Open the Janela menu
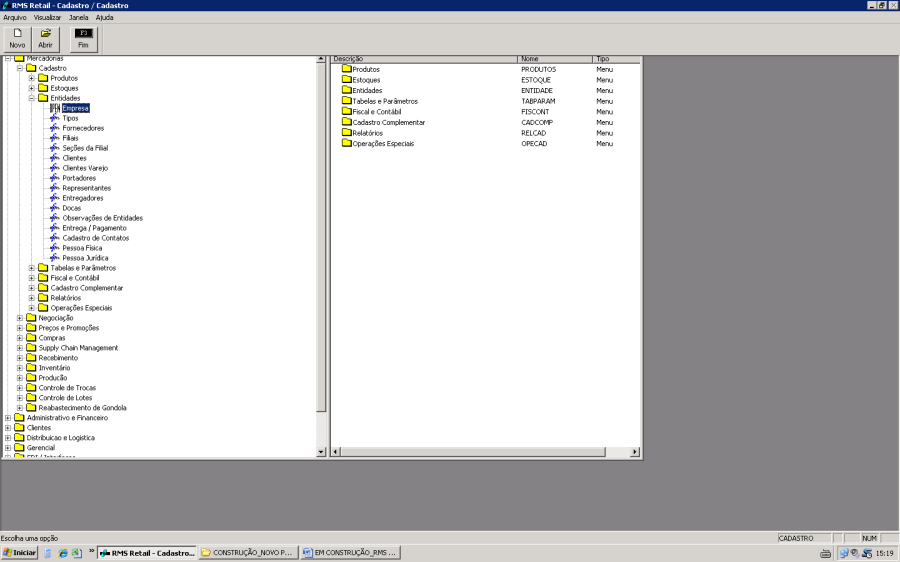 coord(79,18)
